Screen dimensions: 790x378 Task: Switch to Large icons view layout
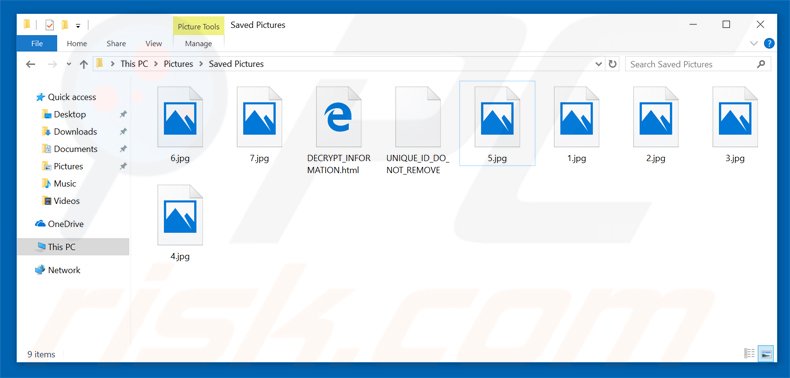(766, 354)
